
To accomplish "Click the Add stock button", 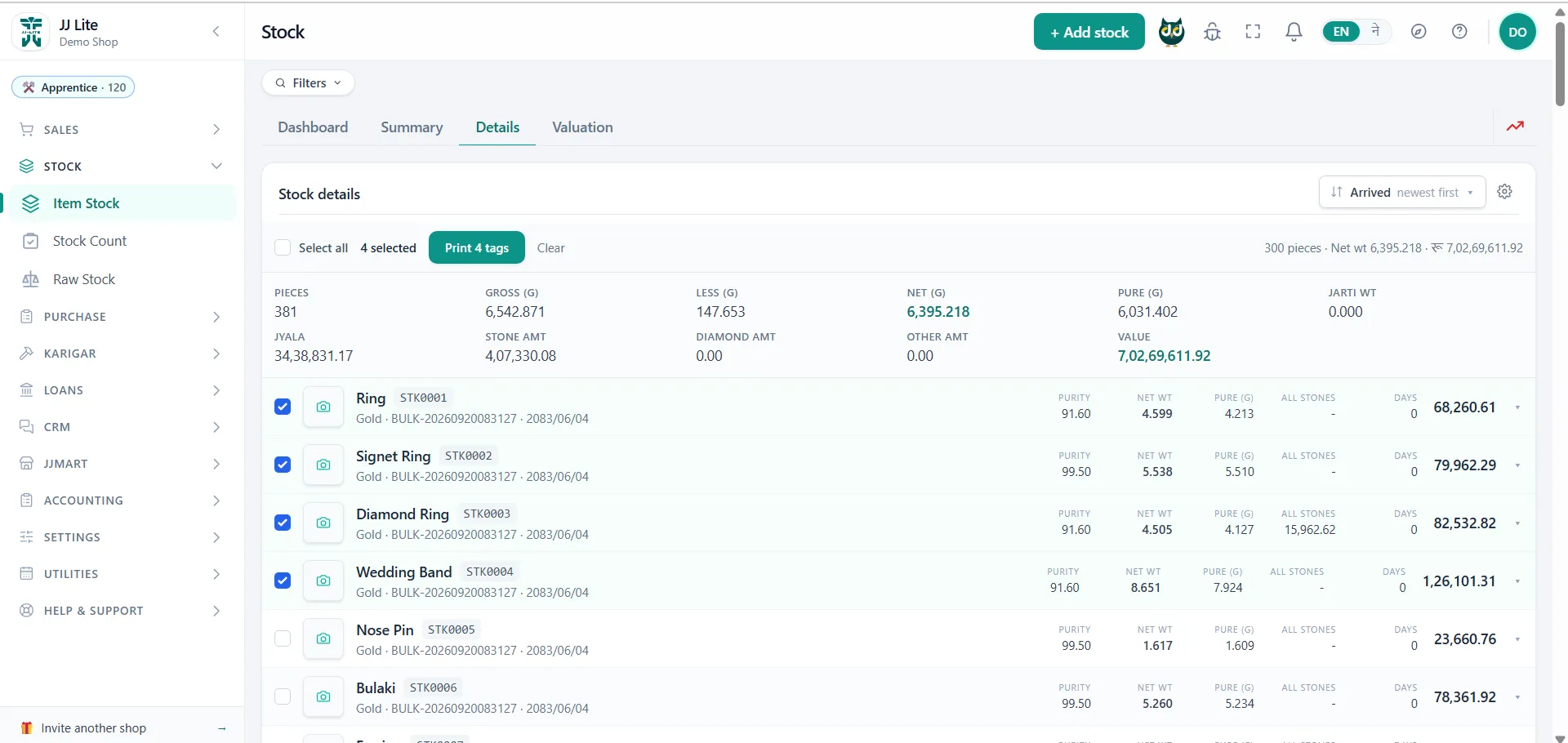I will coord(1089,32).
